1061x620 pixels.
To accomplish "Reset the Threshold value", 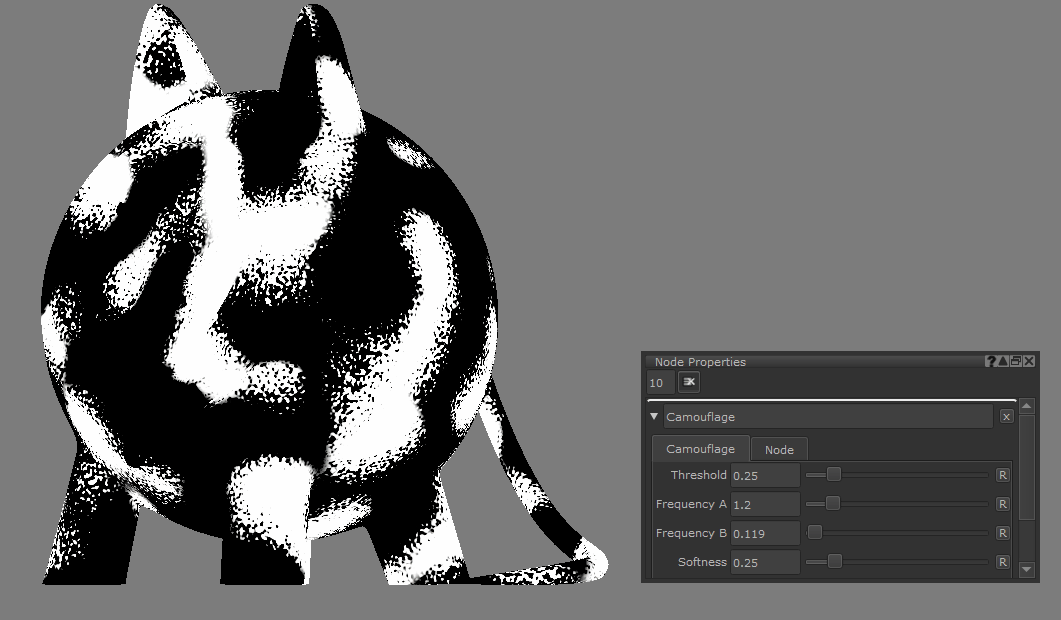I will pyautogui.click(x=1002, y=475).
